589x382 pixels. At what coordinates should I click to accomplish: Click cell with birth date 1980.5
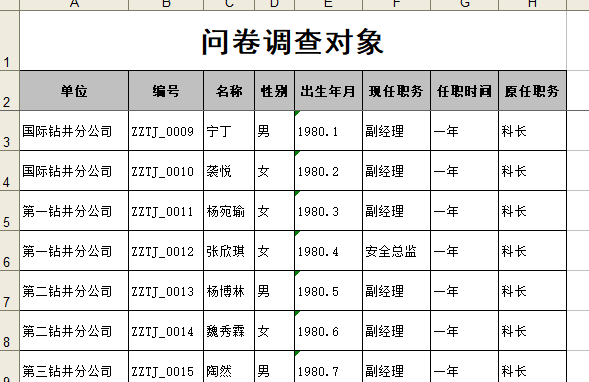point(328,291)
